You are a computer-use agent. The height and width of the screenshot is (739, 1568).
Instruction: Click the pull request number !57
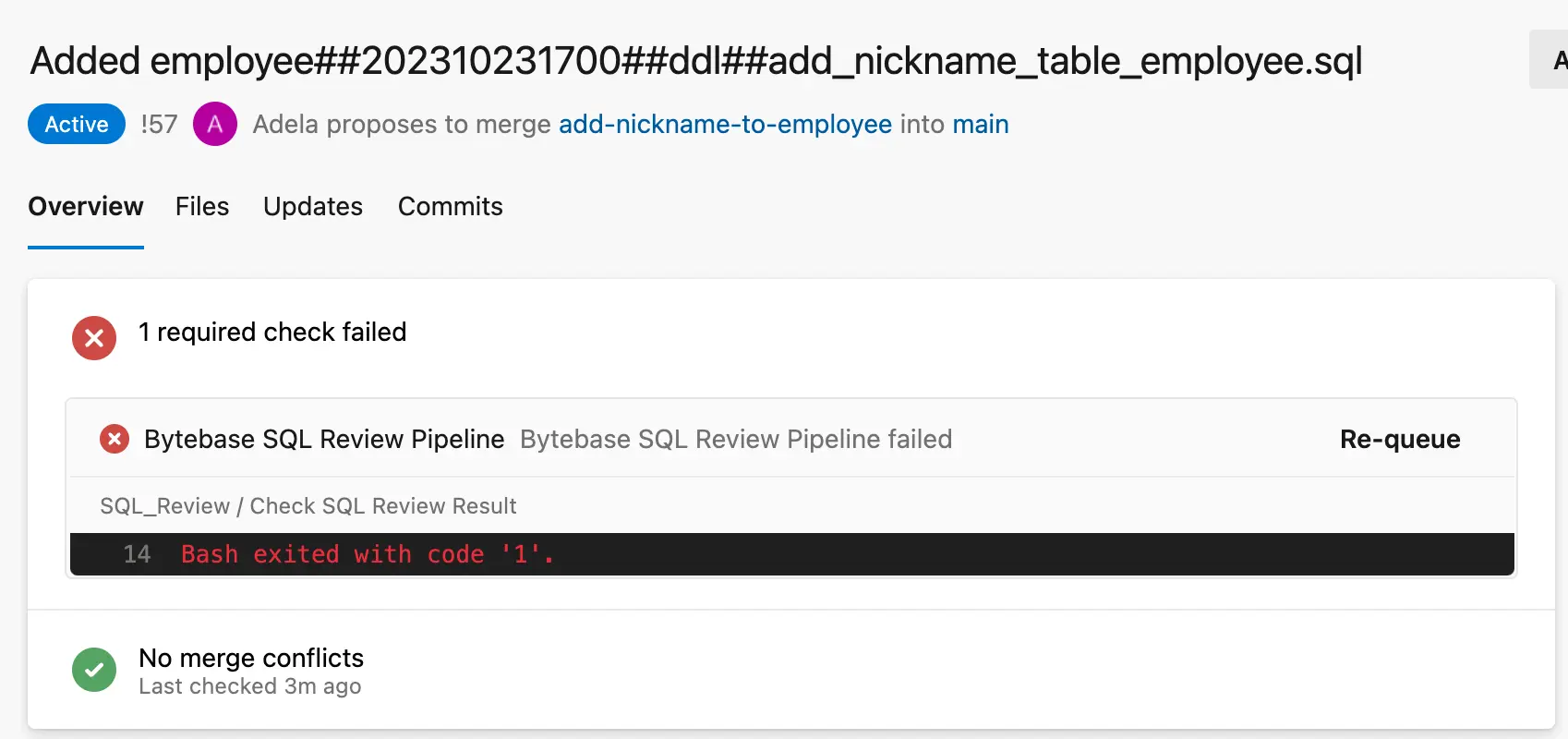[159, 124]
